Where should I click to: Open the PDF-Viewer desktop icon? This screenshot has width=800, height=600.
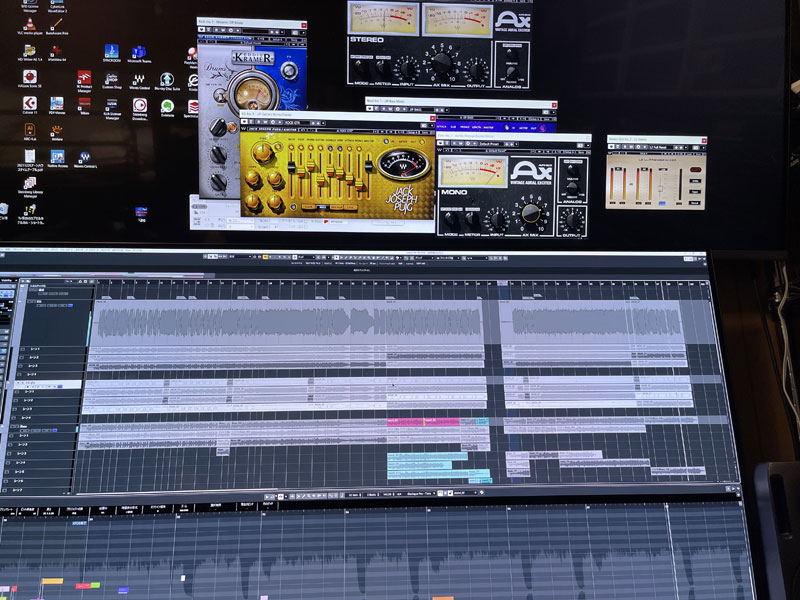pos(57,106)
